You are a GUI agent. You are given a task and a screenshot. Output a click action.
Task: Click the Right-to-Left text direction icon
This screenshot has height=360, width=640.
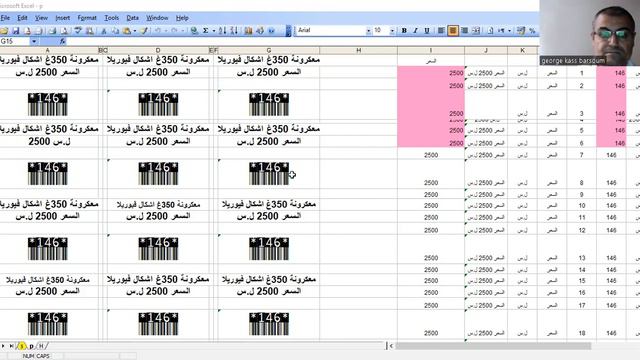coord(502,31)
